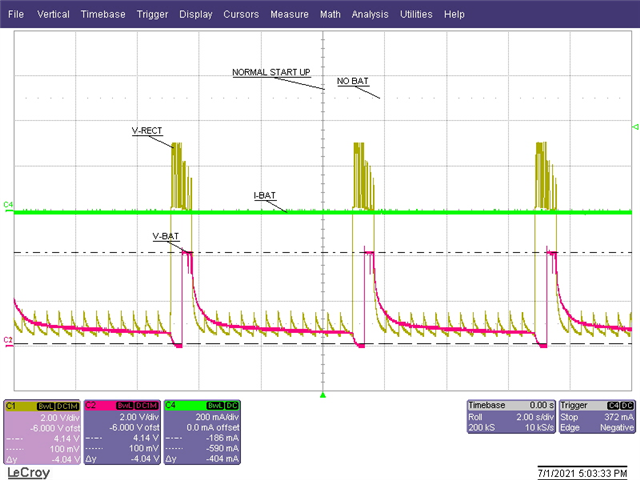Click the date and time display
Image resolution: width=640 pixels, height=480 pixels.
[x=582, y=473]
